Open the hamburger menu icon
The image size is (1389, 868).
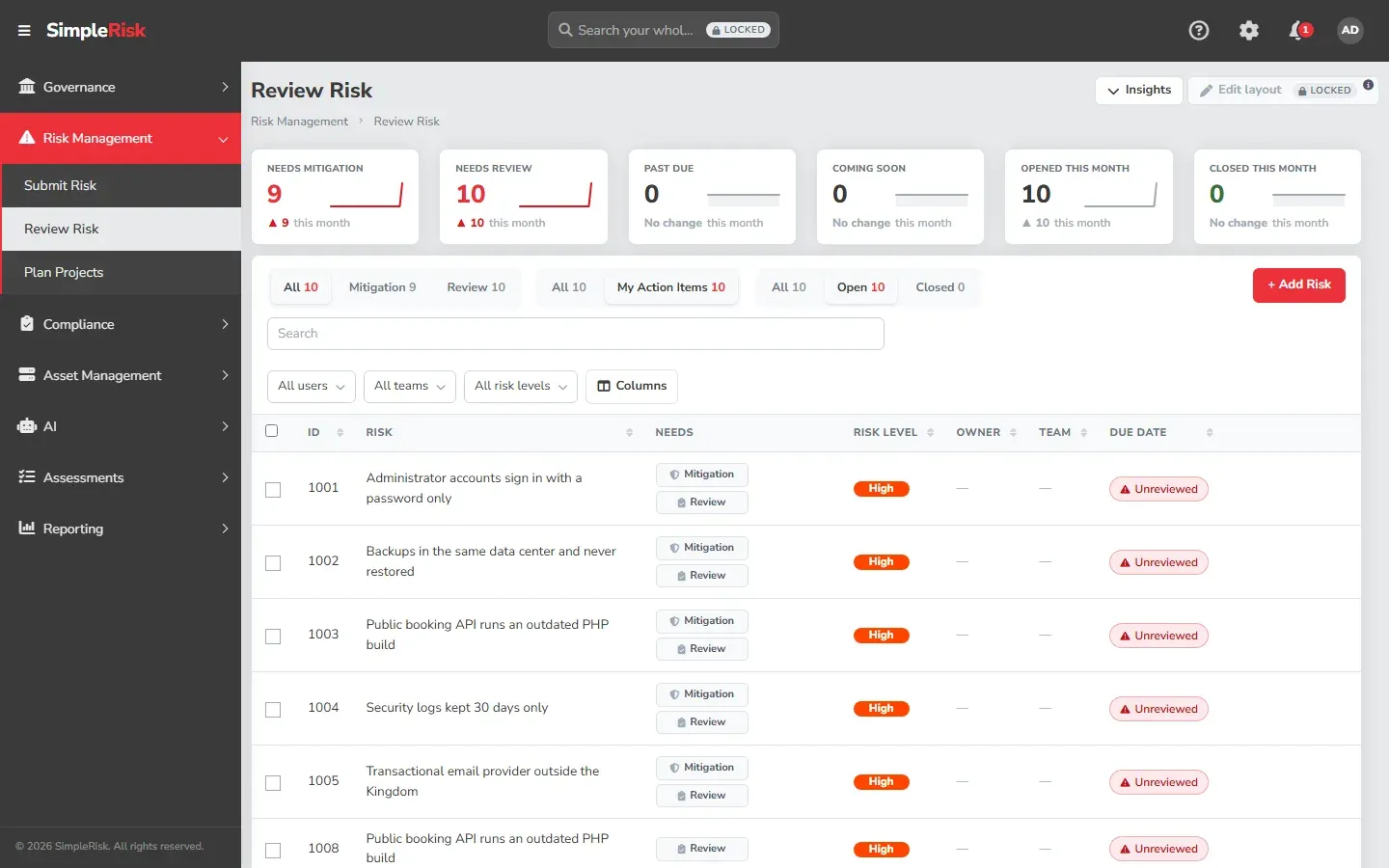click(x=24, y=31)
